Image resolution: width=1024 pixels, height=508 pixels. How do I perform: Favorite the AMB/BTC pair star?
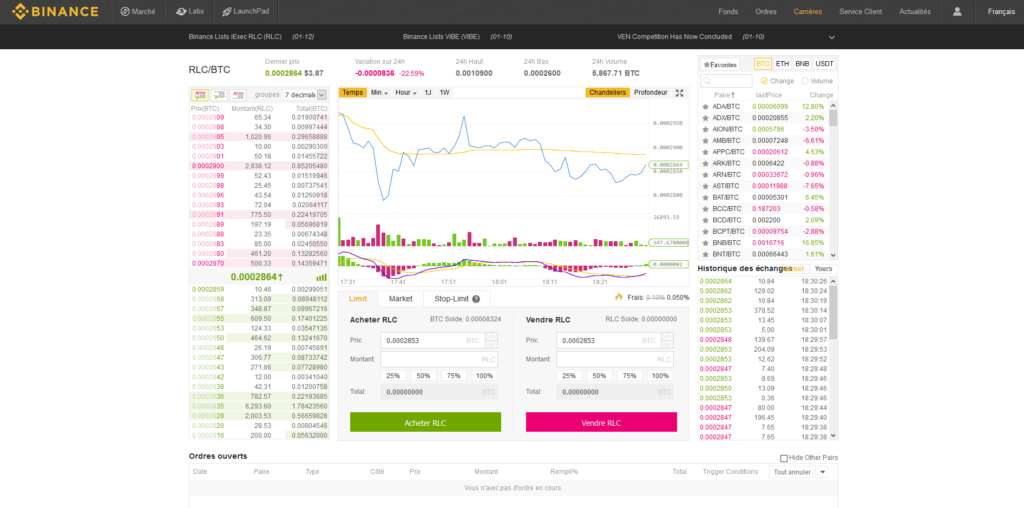click(x=705, y=140)
